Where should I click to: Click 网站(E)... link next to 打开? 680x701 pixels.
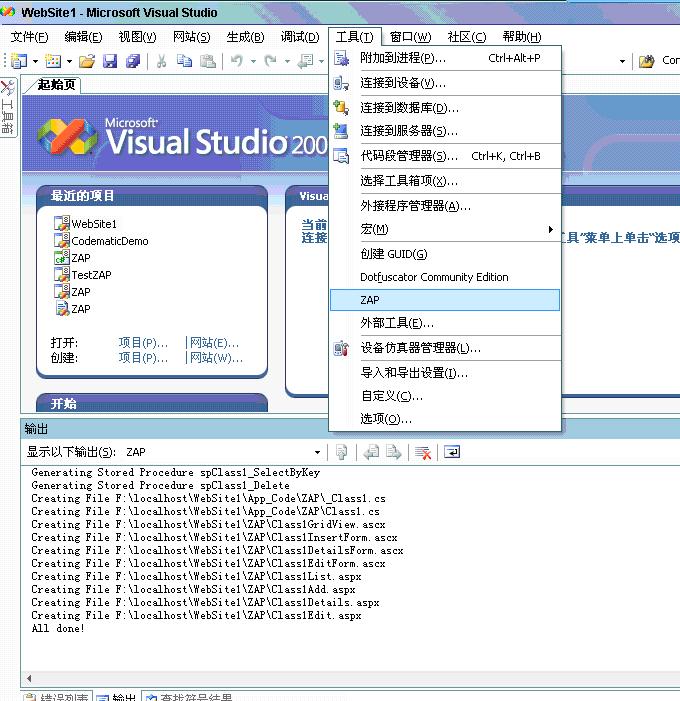click(214, 343)
